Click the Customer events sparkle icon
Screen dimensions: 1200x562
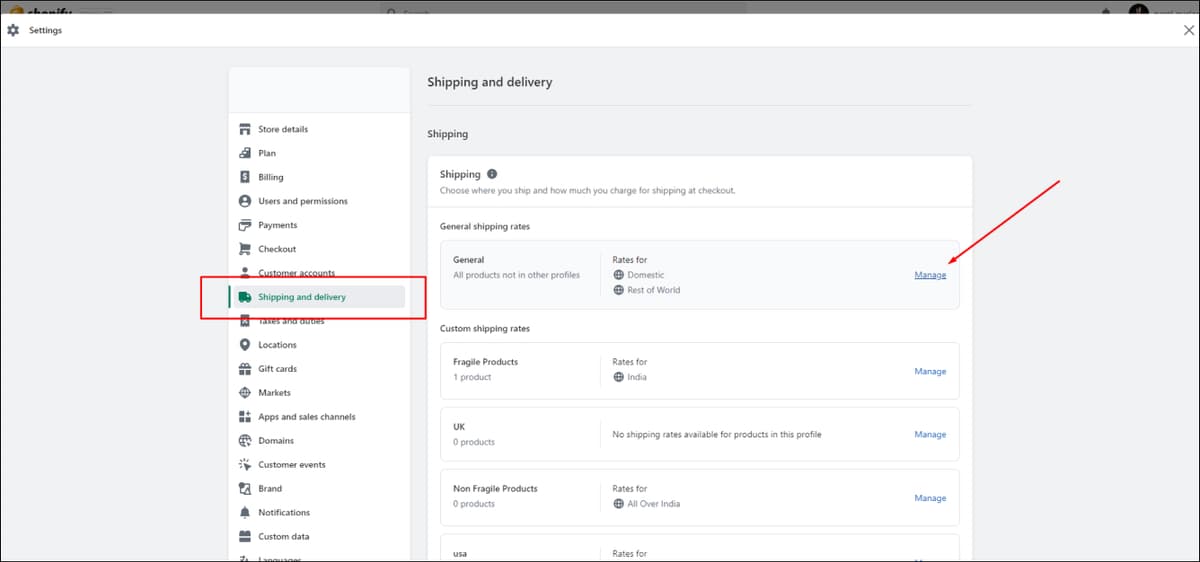245,465
